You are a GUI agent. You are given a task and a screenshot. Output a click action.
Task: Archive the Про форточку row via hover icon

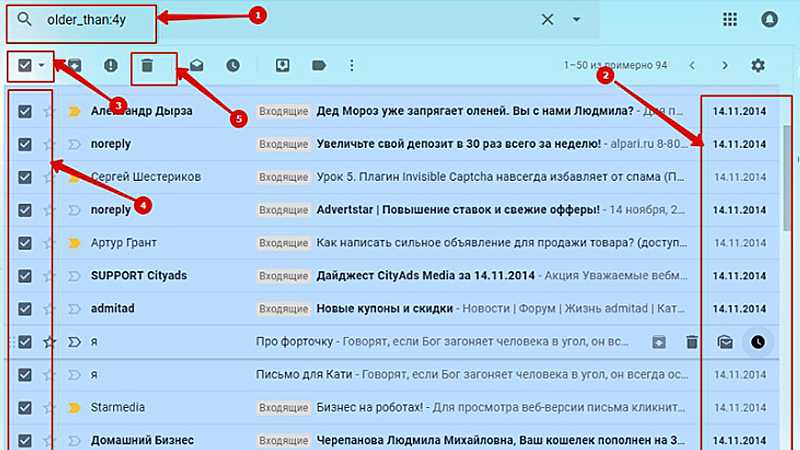pos(659,342)
